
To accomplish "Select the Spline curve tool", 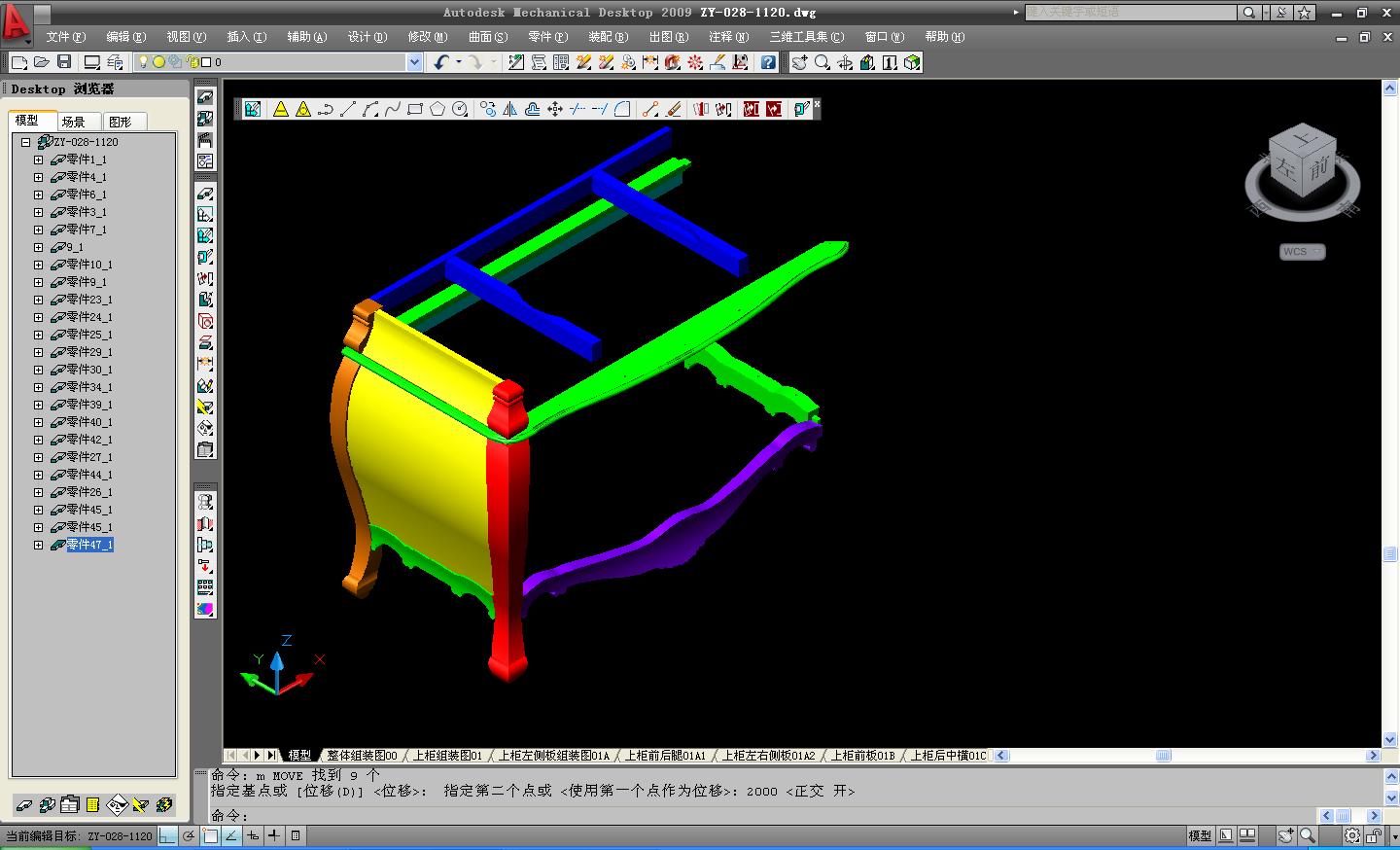I will (x=393, y=109).
